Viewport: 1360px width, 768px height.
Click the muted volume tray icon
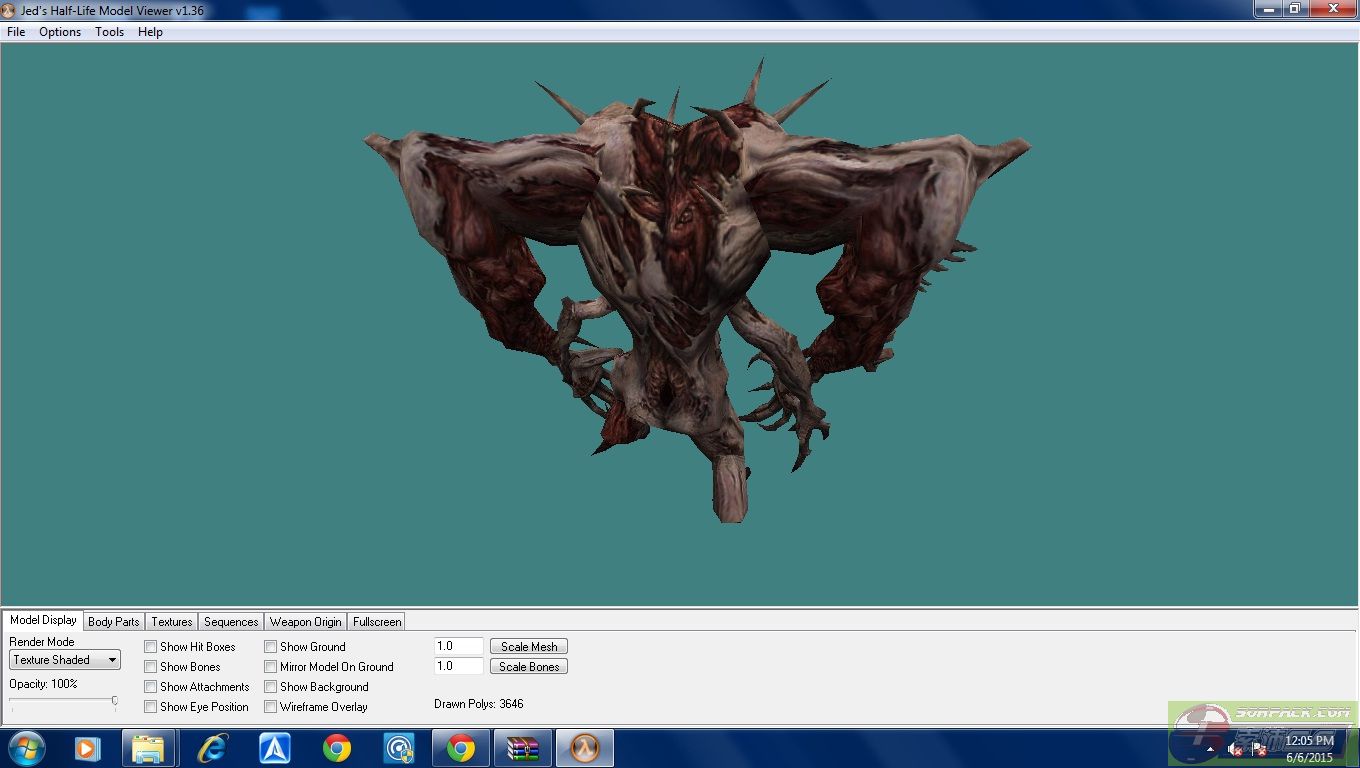1235,749
